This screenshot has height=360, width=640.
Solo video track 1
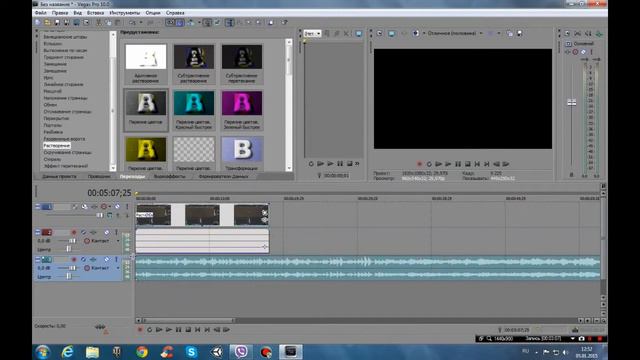coord(127,207)
